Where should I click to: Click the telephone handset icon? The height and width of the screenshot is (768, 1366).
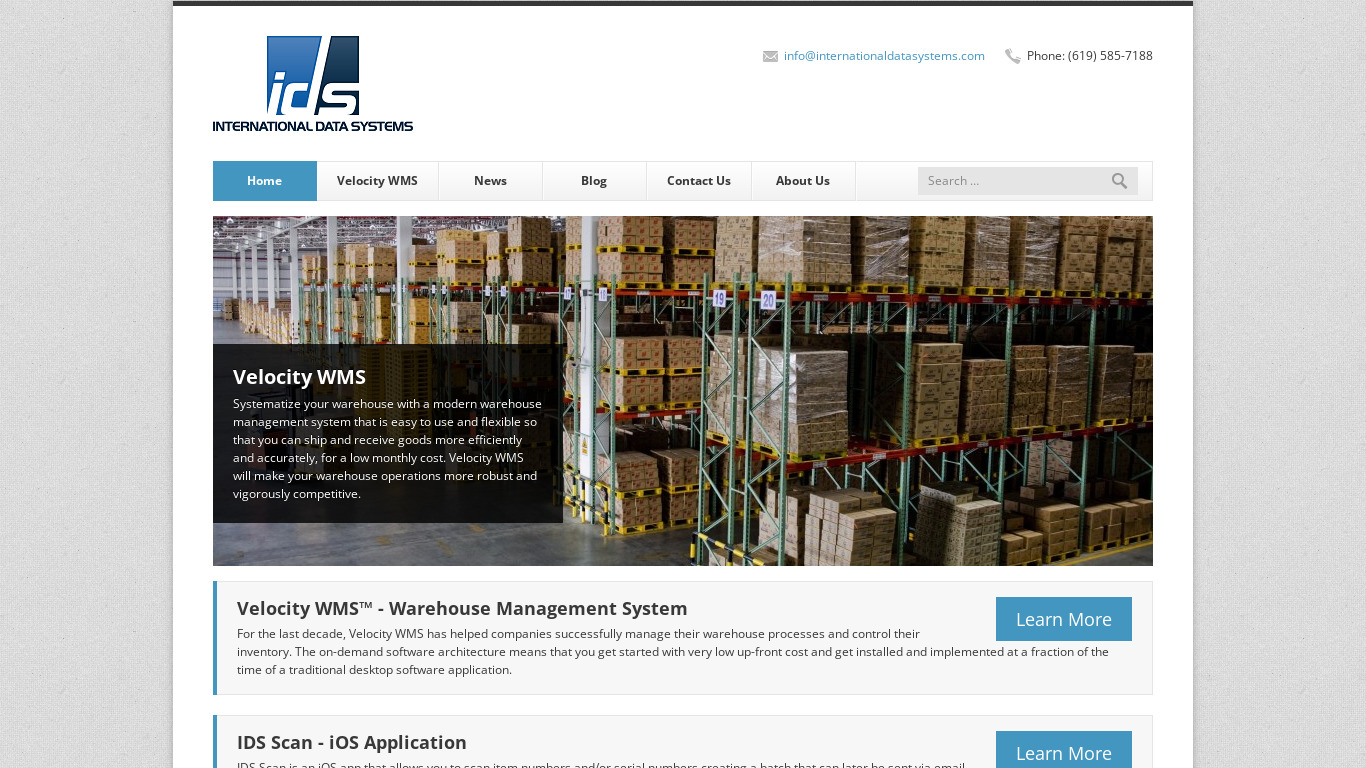point(1013,56)
